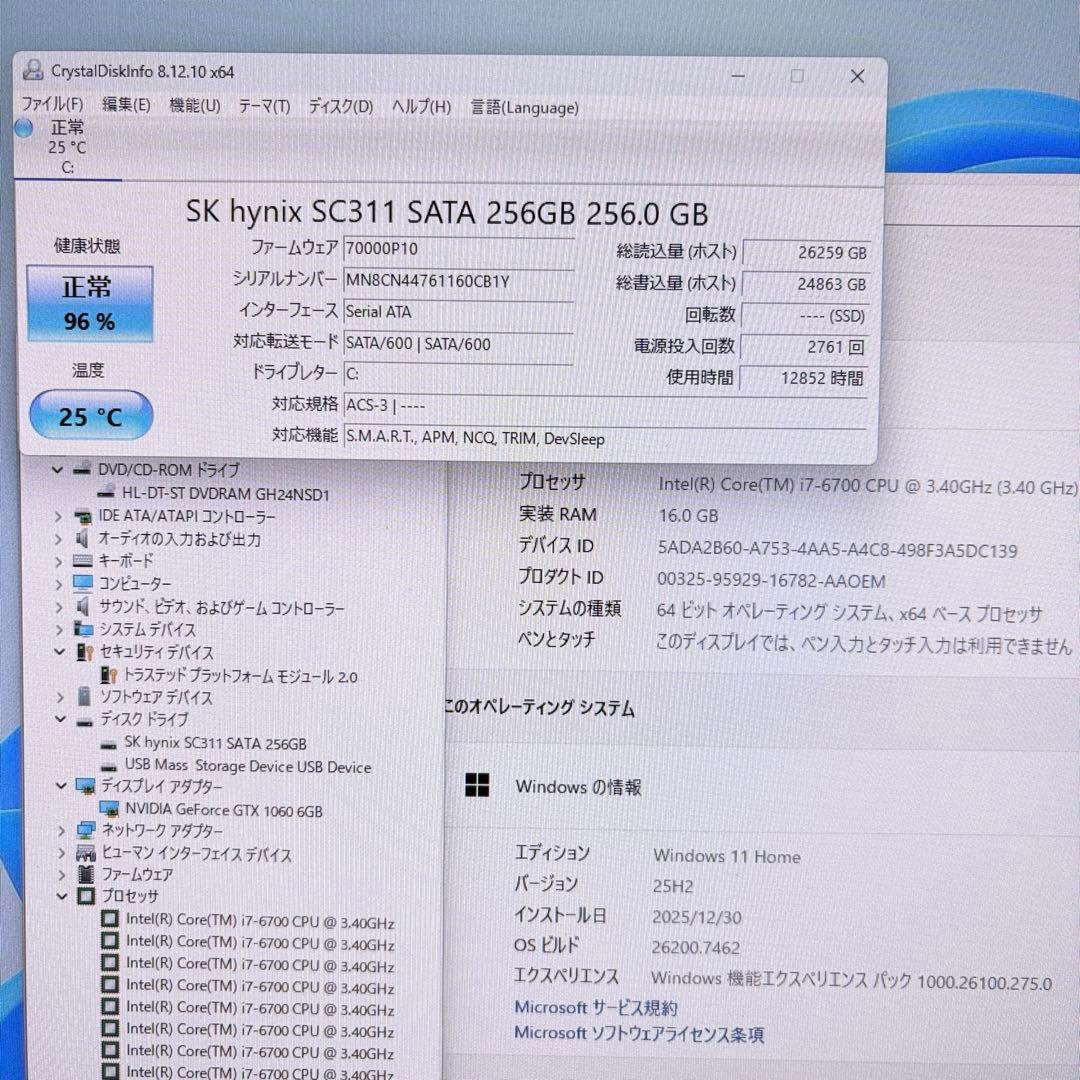Open the ヘルプ(H) menu

coord(421,107)
